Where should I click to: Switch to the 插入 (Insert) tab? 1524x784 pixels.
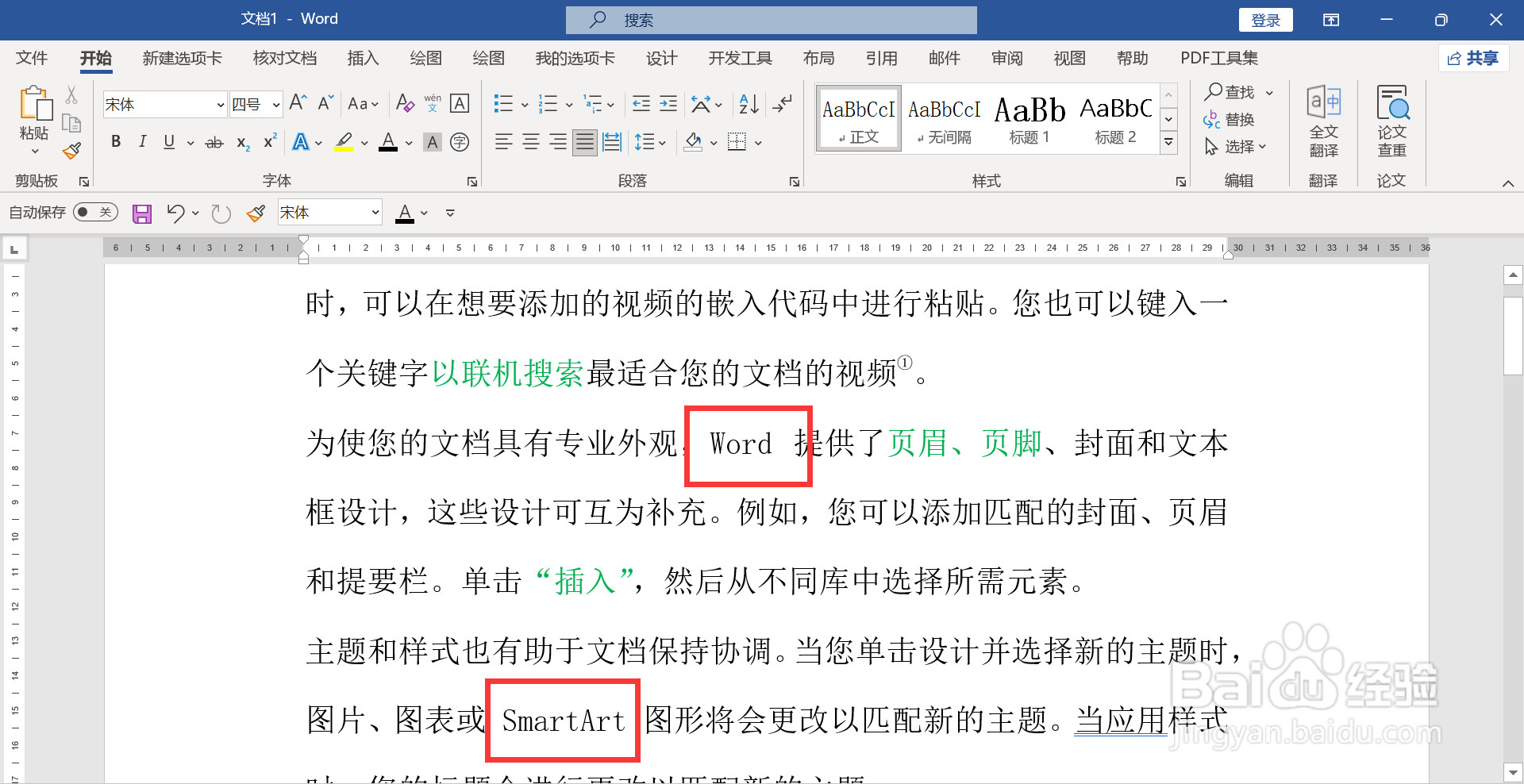coord(363,58)
